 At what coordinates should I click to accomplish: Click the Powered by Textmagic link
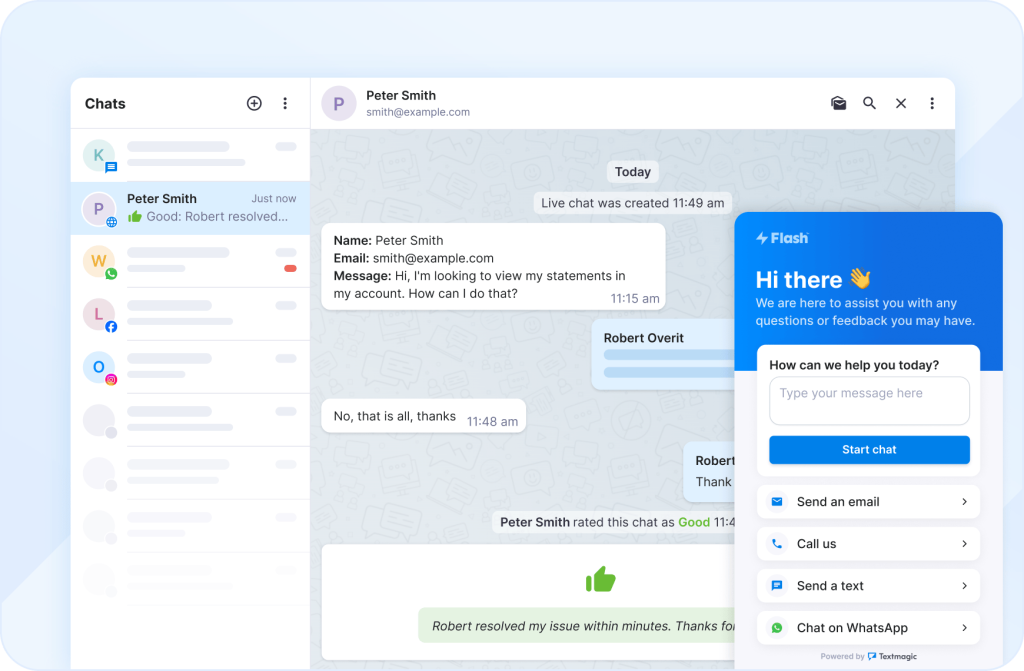[869, 656]
